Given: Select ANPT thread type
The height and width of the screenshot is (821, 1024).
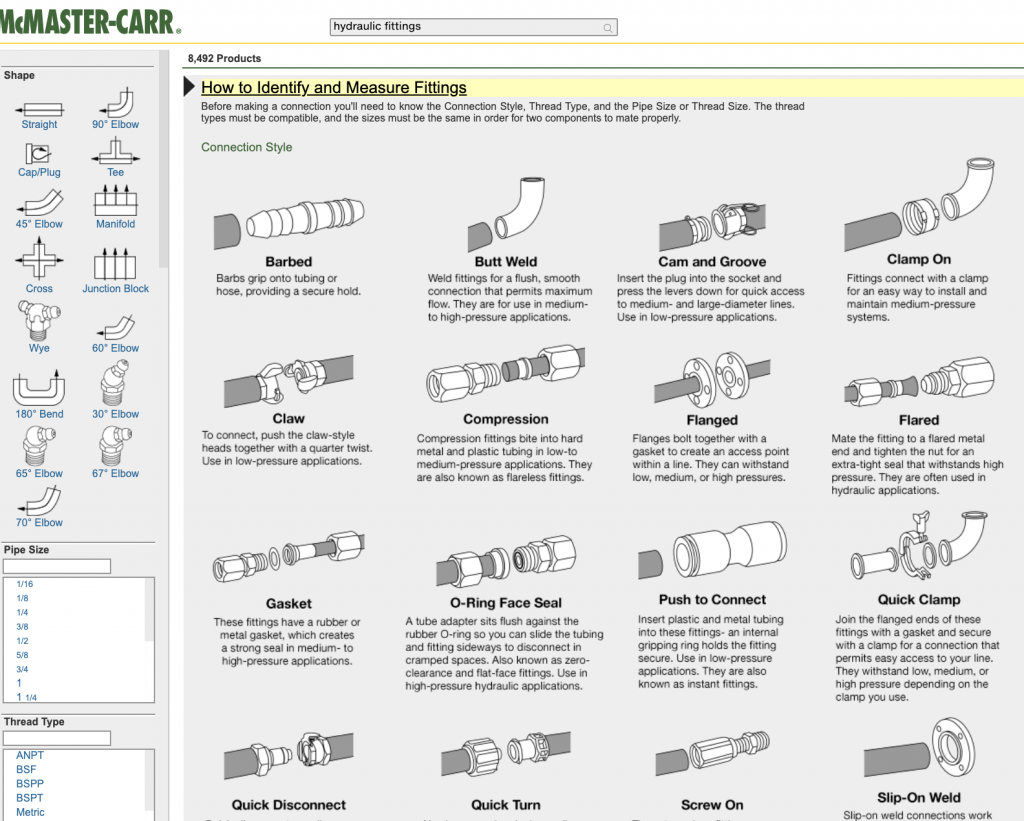Looking at the screenshot, I should [x=30, y=755].
